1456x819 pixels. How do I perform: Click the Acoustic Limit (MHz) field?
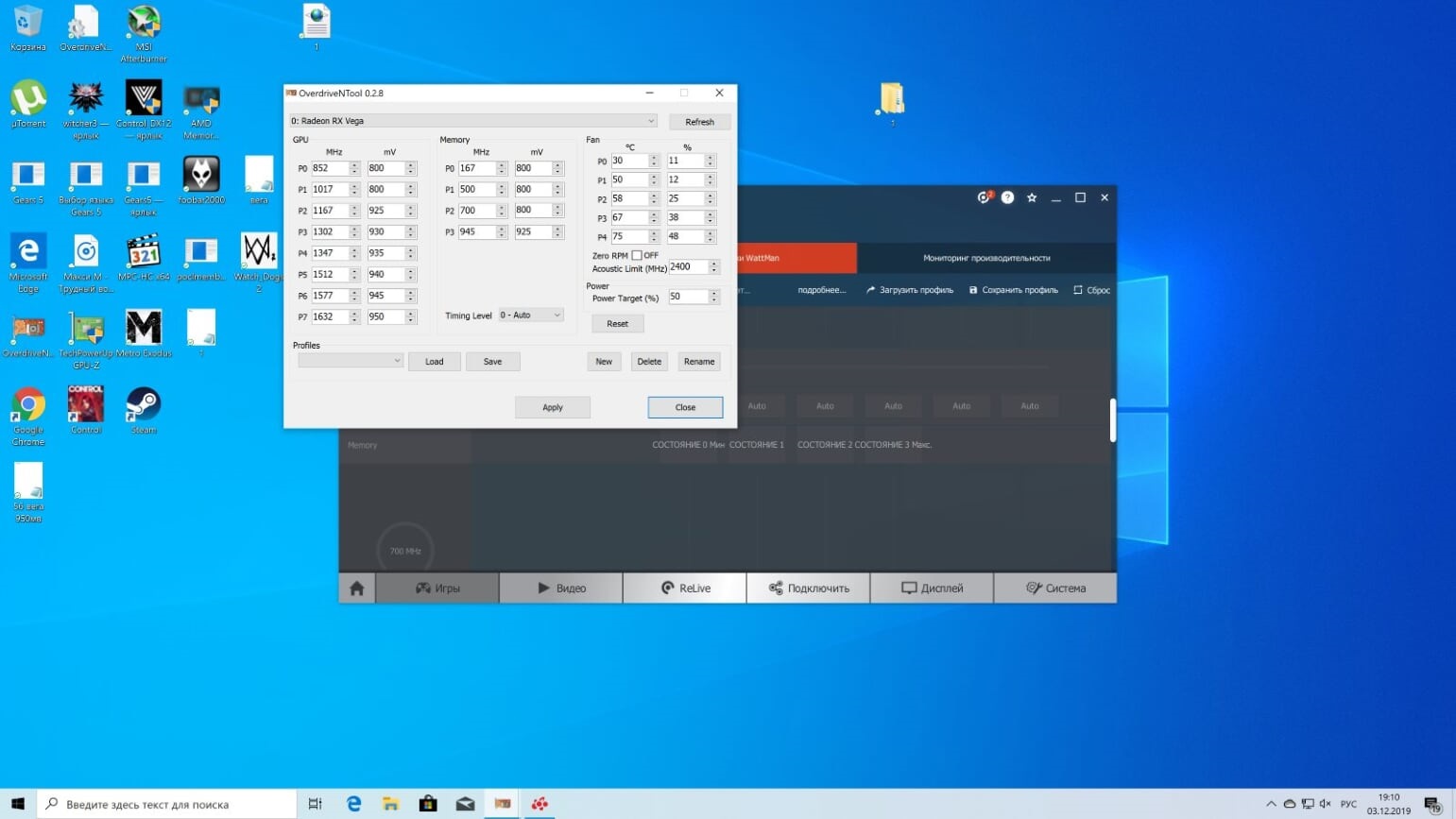pyautogui.click(x=687, y=267)
